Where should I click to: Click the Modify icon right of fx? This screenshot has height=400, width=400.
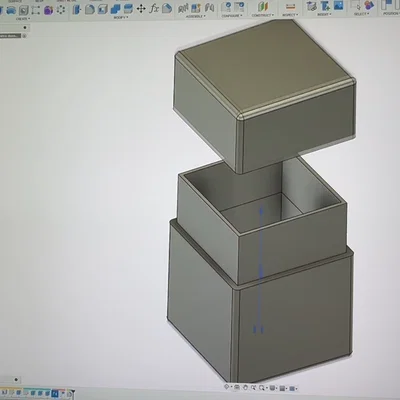(x=167, y=8)
